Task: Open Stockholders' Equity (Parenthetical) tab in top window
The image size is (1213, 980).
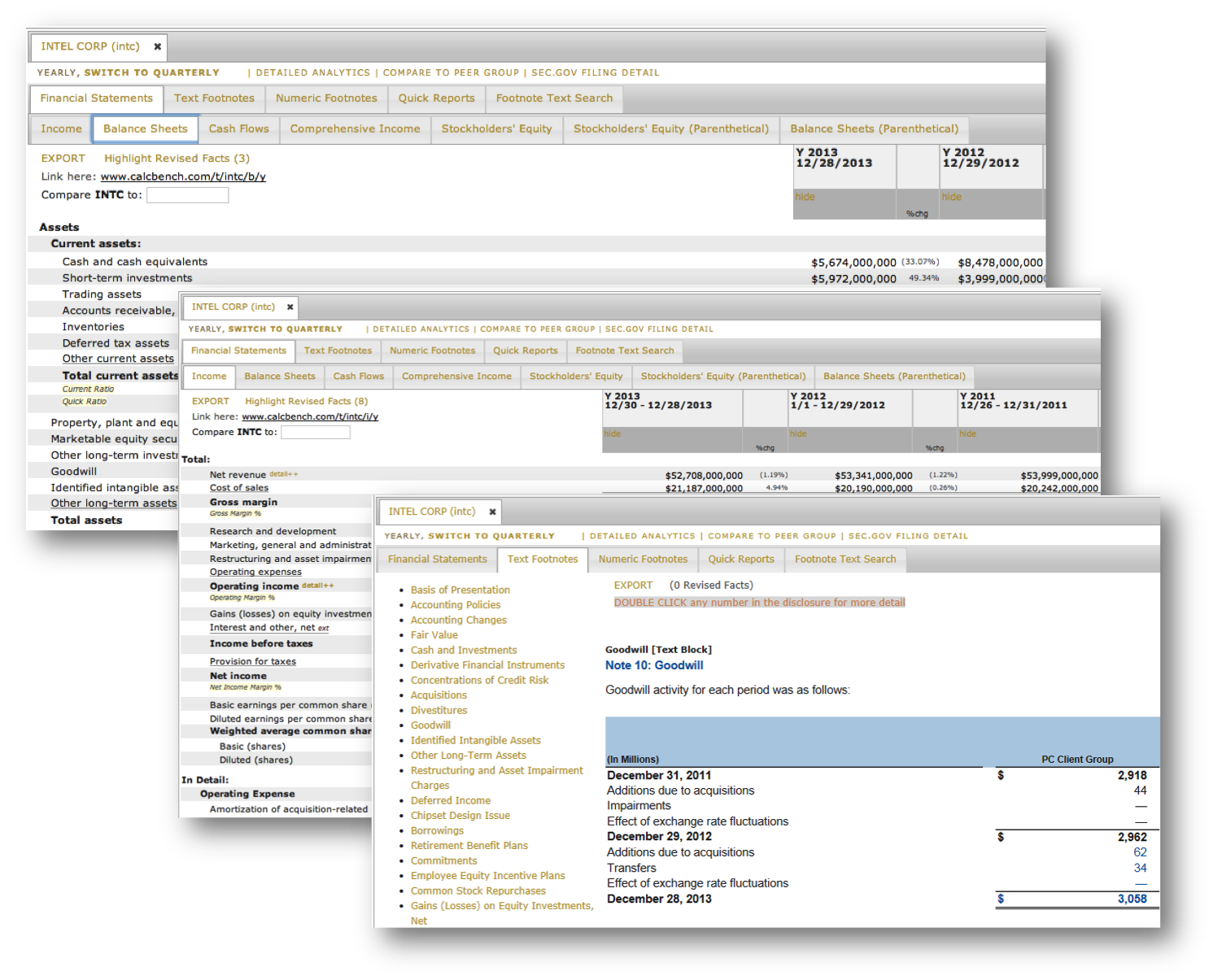Action: (670, 128)
